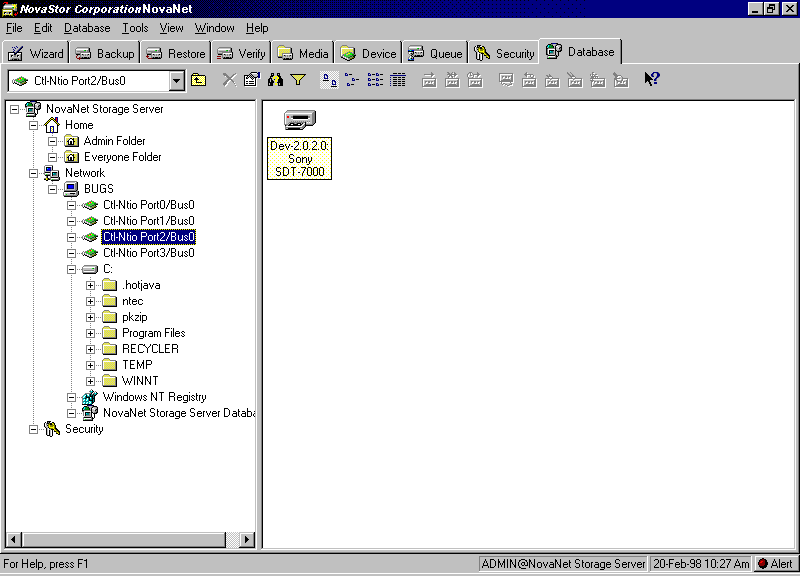
Task: Open the Tools menu
Action: click(135, 28)
